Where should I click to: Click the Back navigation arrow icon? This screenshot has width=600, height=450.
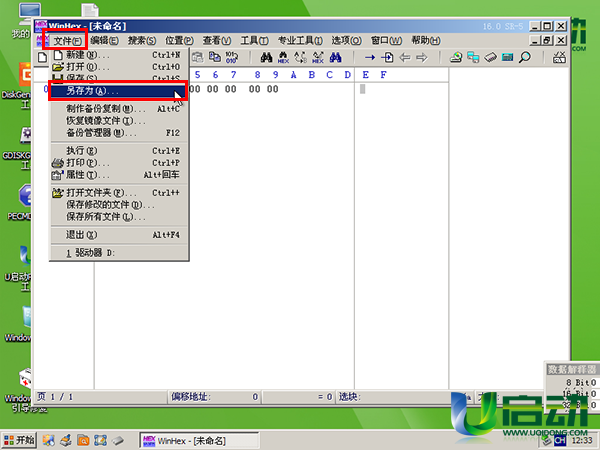[404, 58]
